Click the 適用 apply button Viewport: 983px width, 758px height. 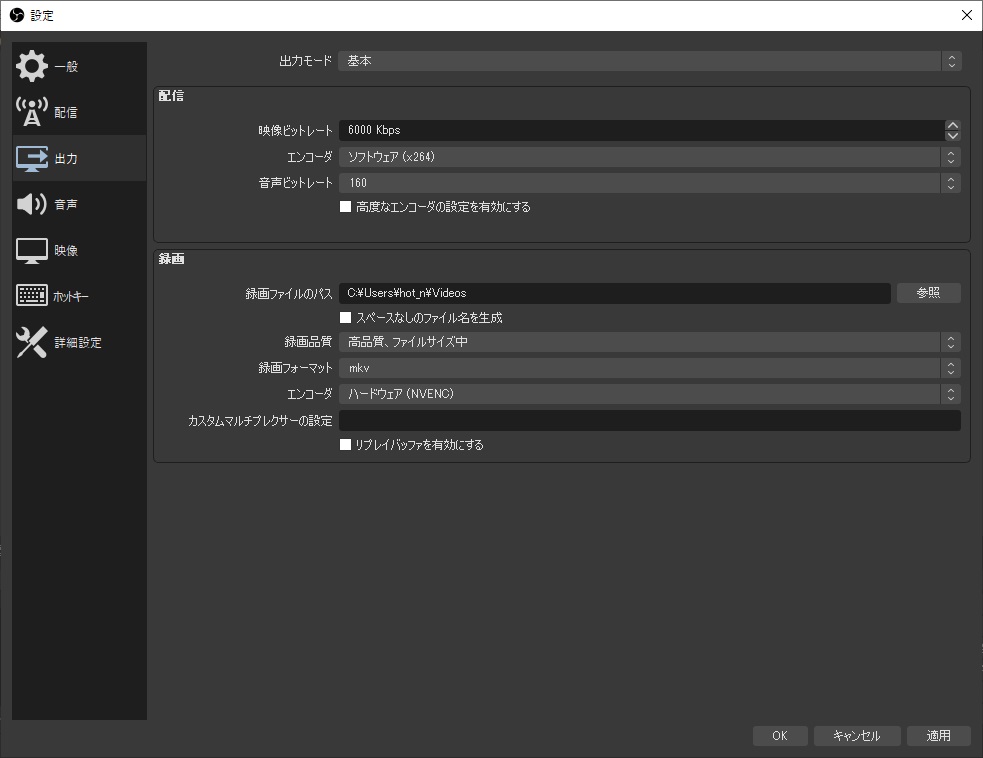pyautogui.click(x=938, y=735)
